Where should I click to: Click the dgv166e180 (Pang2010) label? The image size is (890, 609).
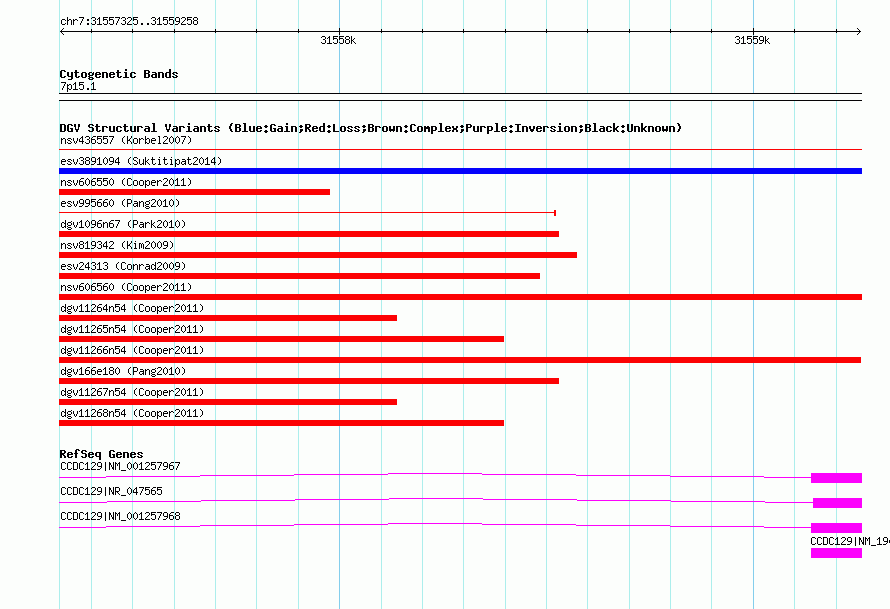[123, 371]
